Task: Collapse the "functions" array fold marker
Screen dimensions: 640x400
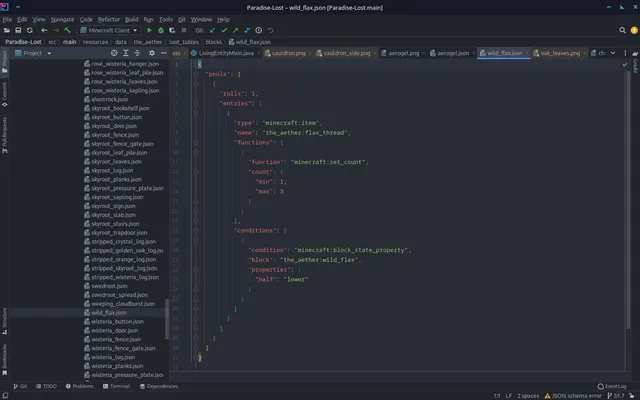Action: [x=196, y=143]
